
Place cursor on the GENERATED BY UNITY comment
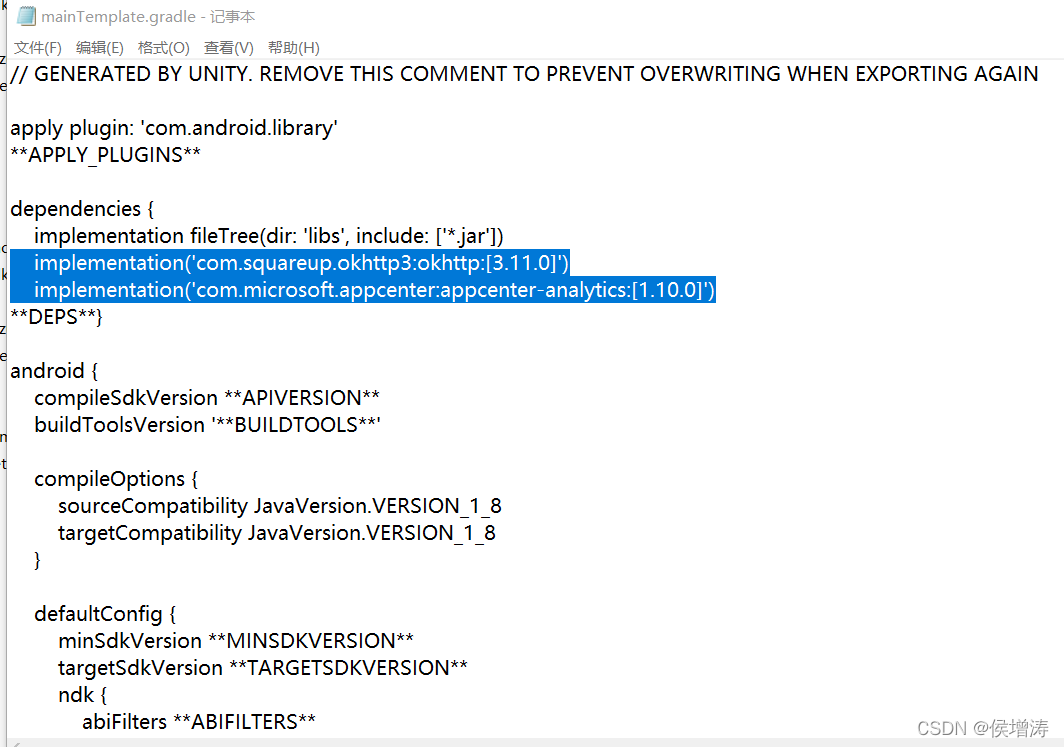[x=520, y=73]
